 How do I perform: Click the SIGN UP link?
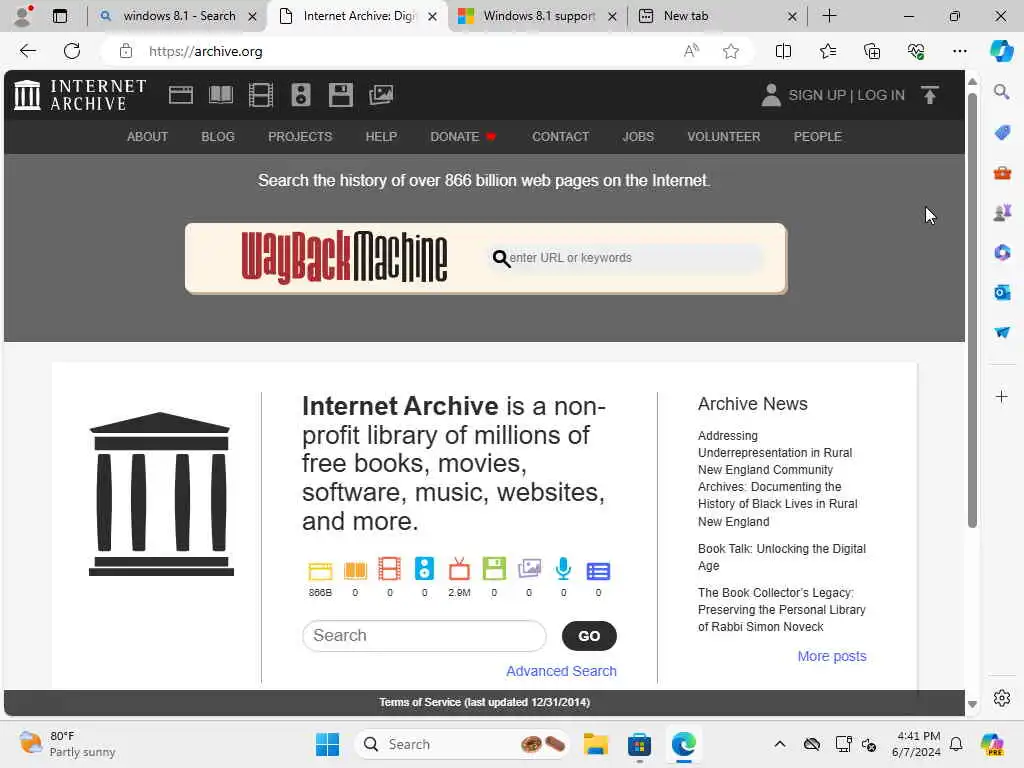[x=817, y=95]
